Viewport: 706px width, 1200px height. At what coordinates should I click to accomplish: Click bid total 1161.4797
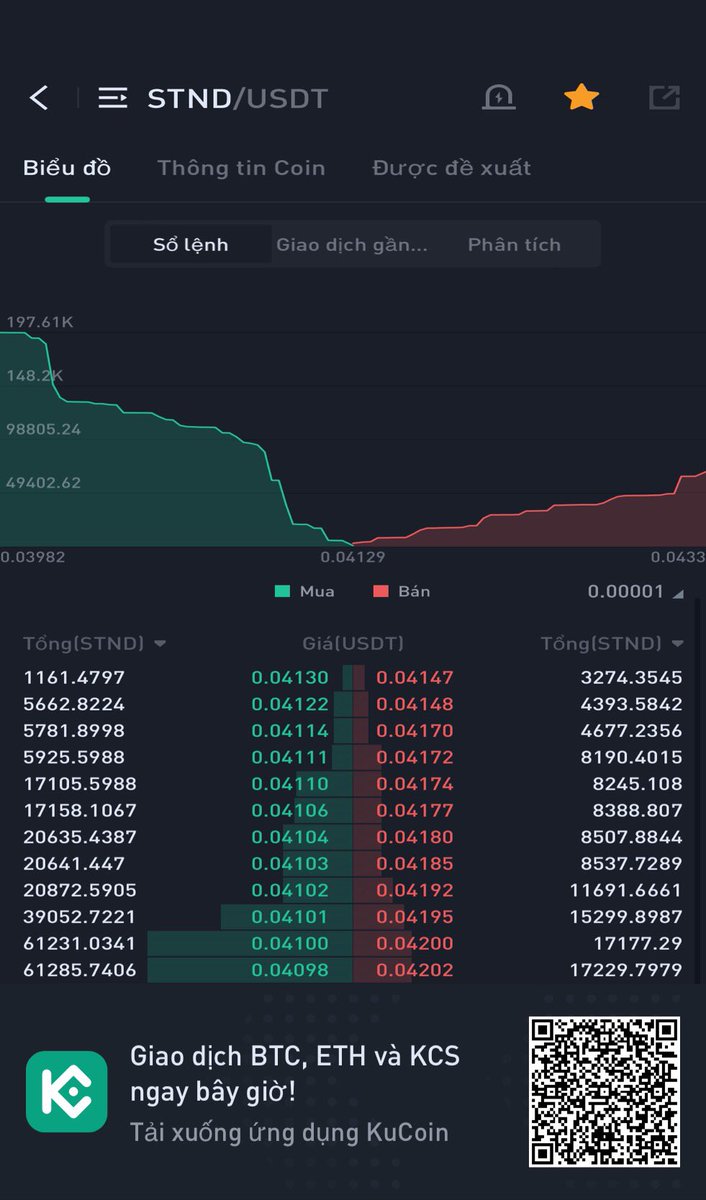[x=74, y=677]
